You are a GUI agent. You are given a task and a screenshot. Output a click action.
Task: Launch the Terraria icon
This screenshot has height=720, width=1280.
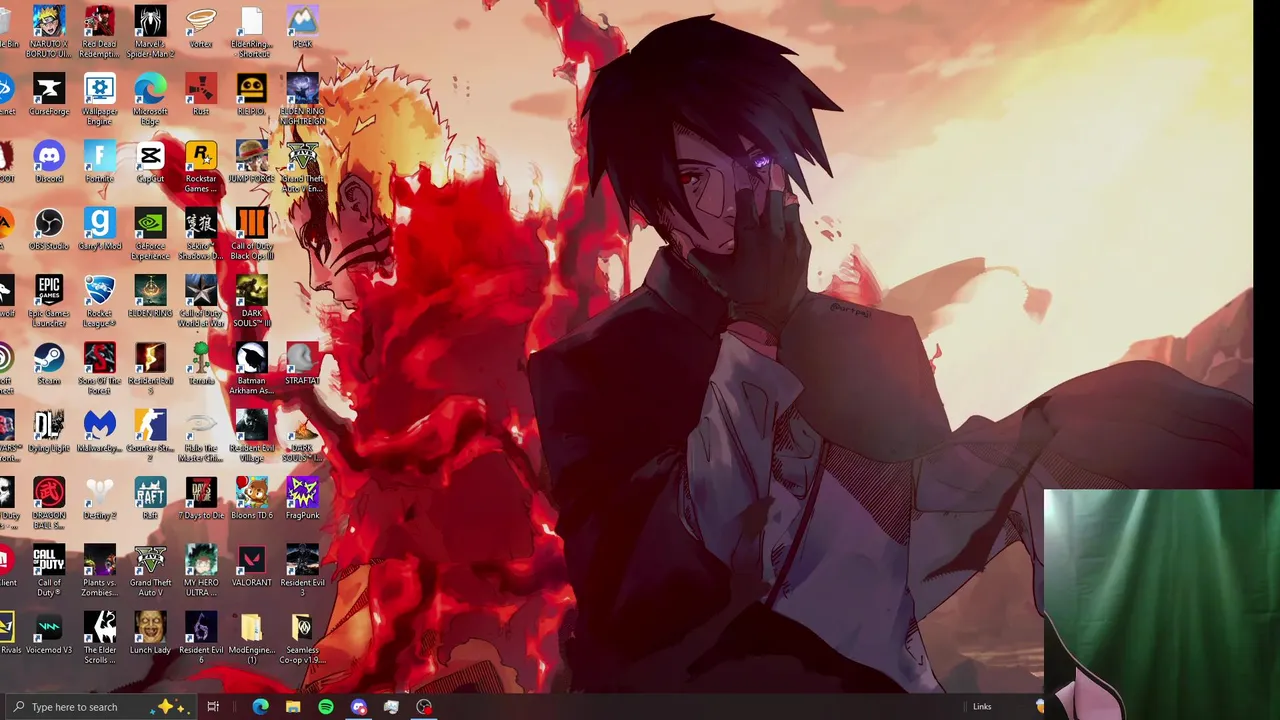[201, 364]
